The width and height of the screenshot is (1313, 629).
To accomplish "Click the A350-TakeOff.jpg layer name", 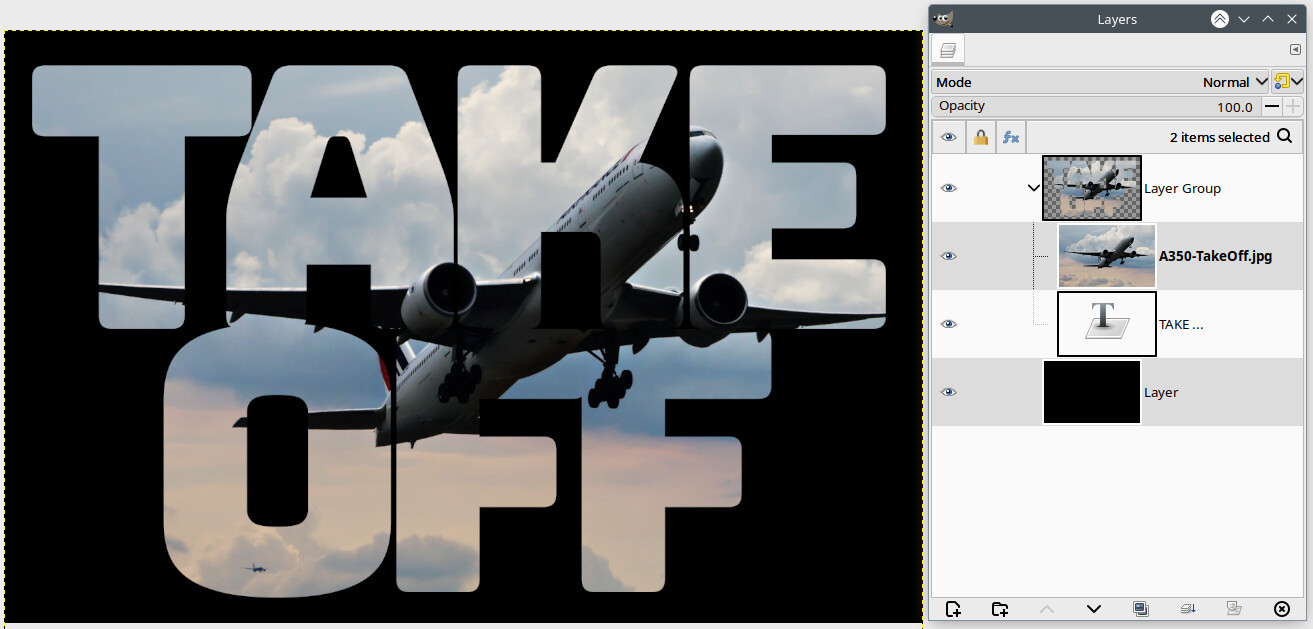I will pyautogui.click(x=1215, y=256).
